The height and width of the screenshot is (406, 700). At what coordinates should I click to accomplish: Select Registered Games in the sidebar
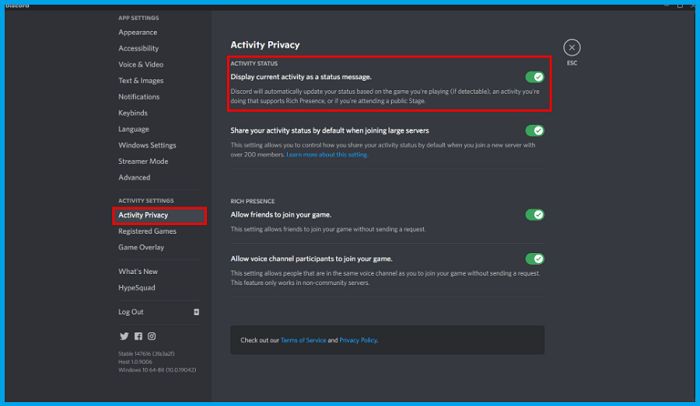[x=147, y=231]
